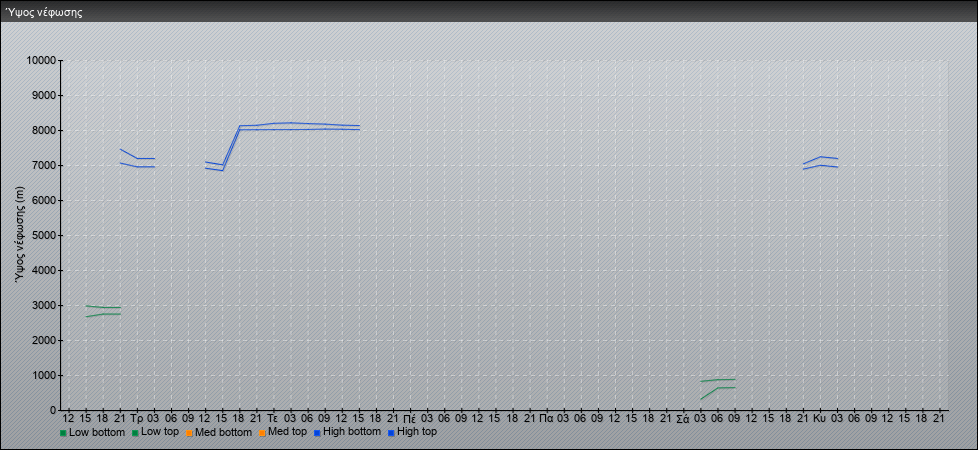This screenshot has height=450, width=978.
Task: Click the 7000 y-axis value
Action: coord(44,165)
